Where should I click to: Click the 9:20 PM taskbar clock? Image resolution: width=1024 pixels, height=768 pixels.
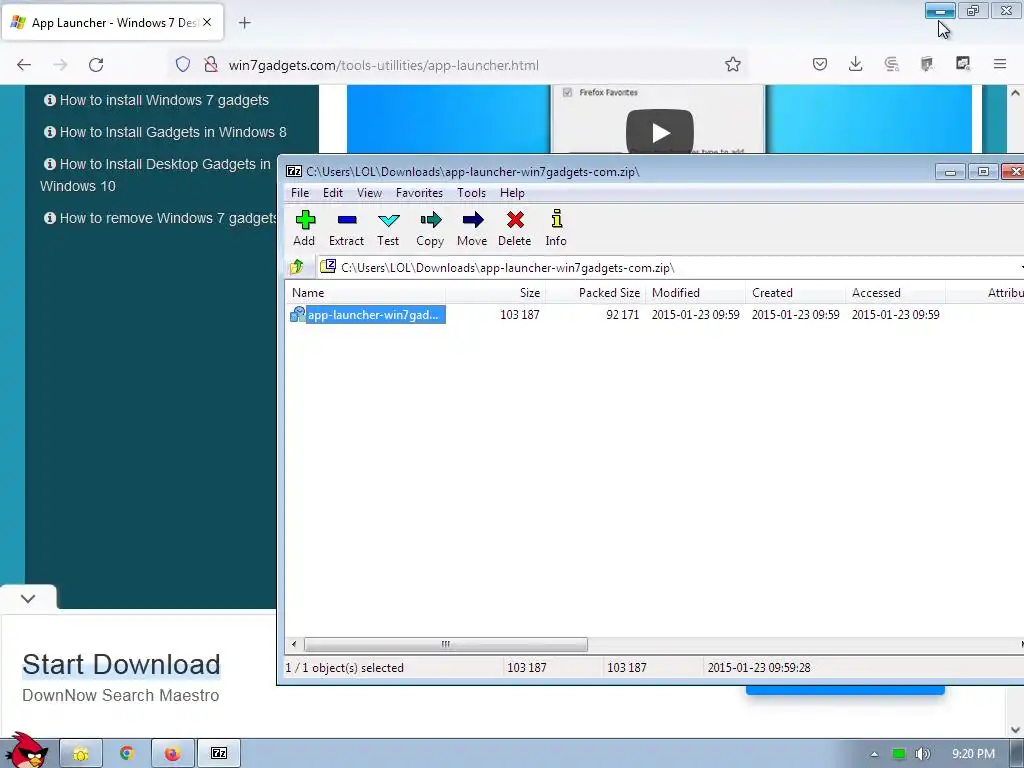(973, 754)
